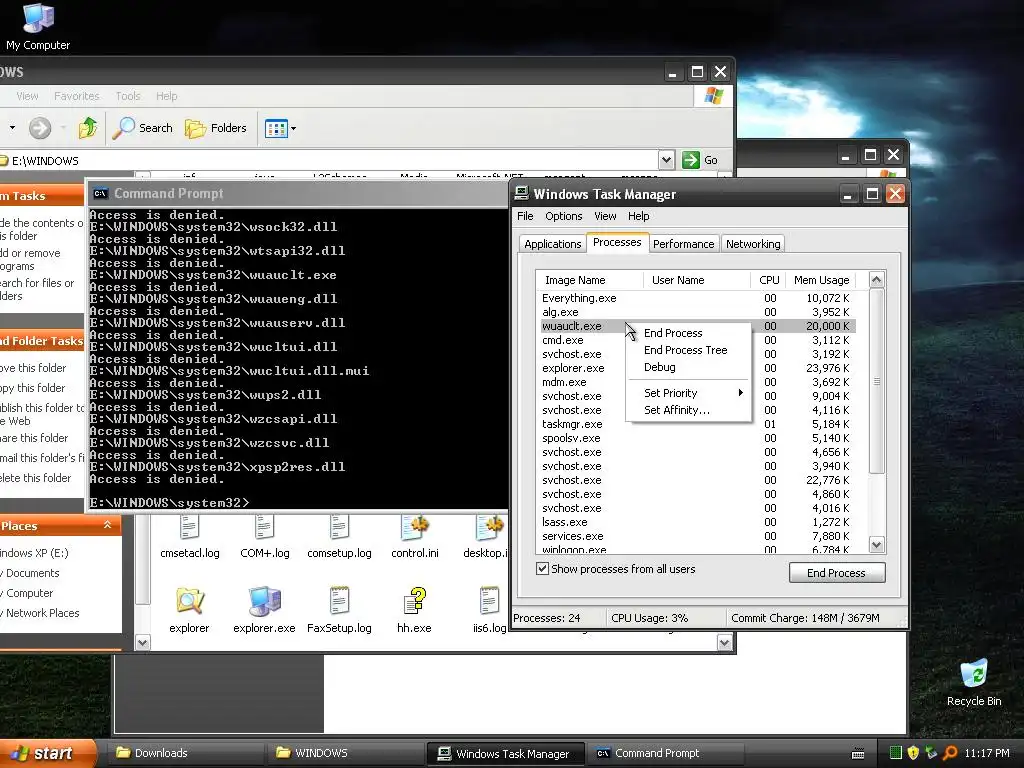Sort processes by CPU column header
The image size is (1024, 768).
pyautogui.click(x=768, y=280)
